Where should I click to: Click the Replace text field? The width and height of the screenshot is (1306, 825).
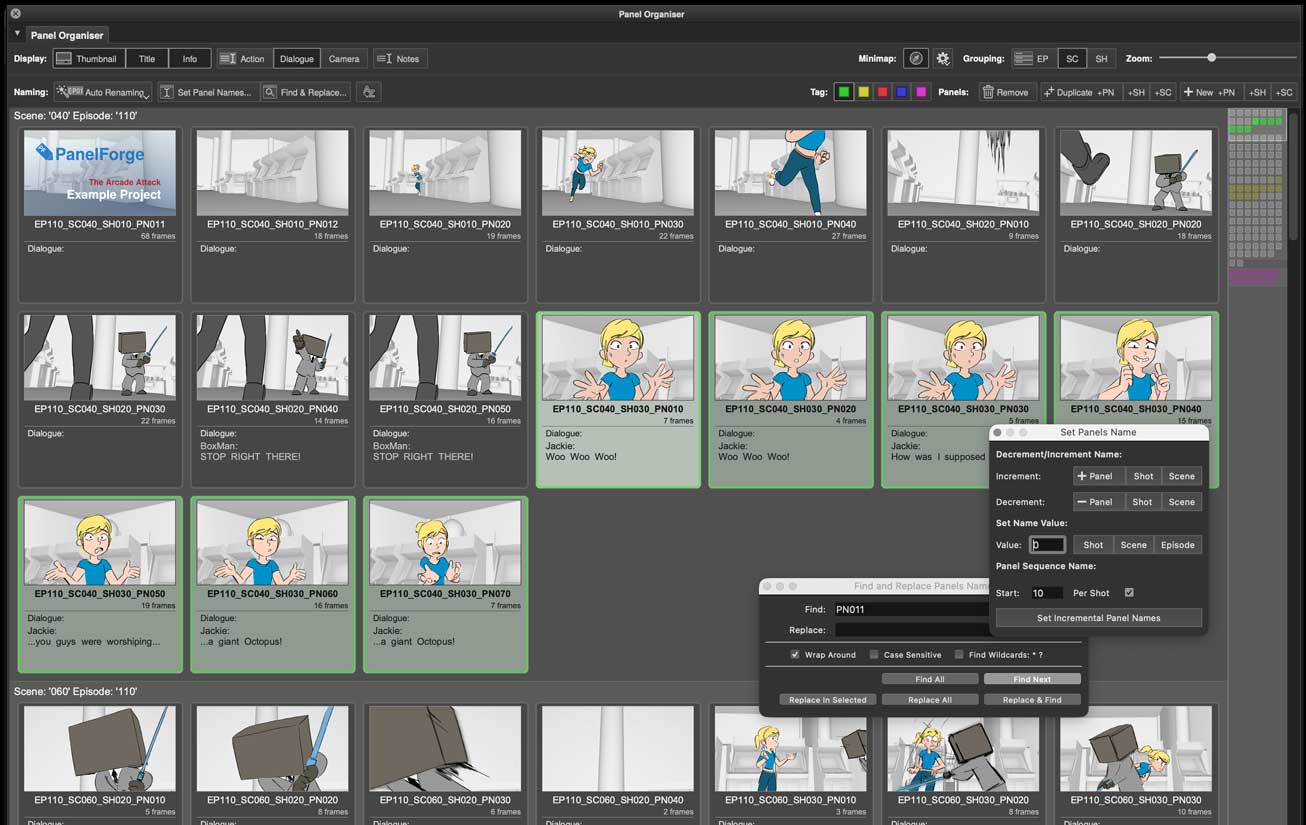click(911, 630)
